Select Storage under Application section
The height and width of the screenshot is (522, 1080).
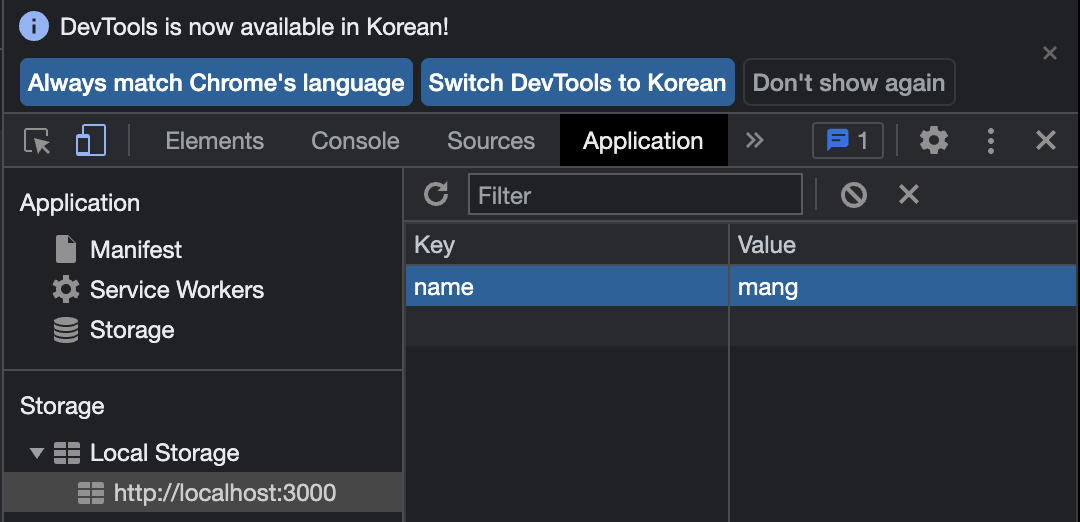tap(132, 331)
